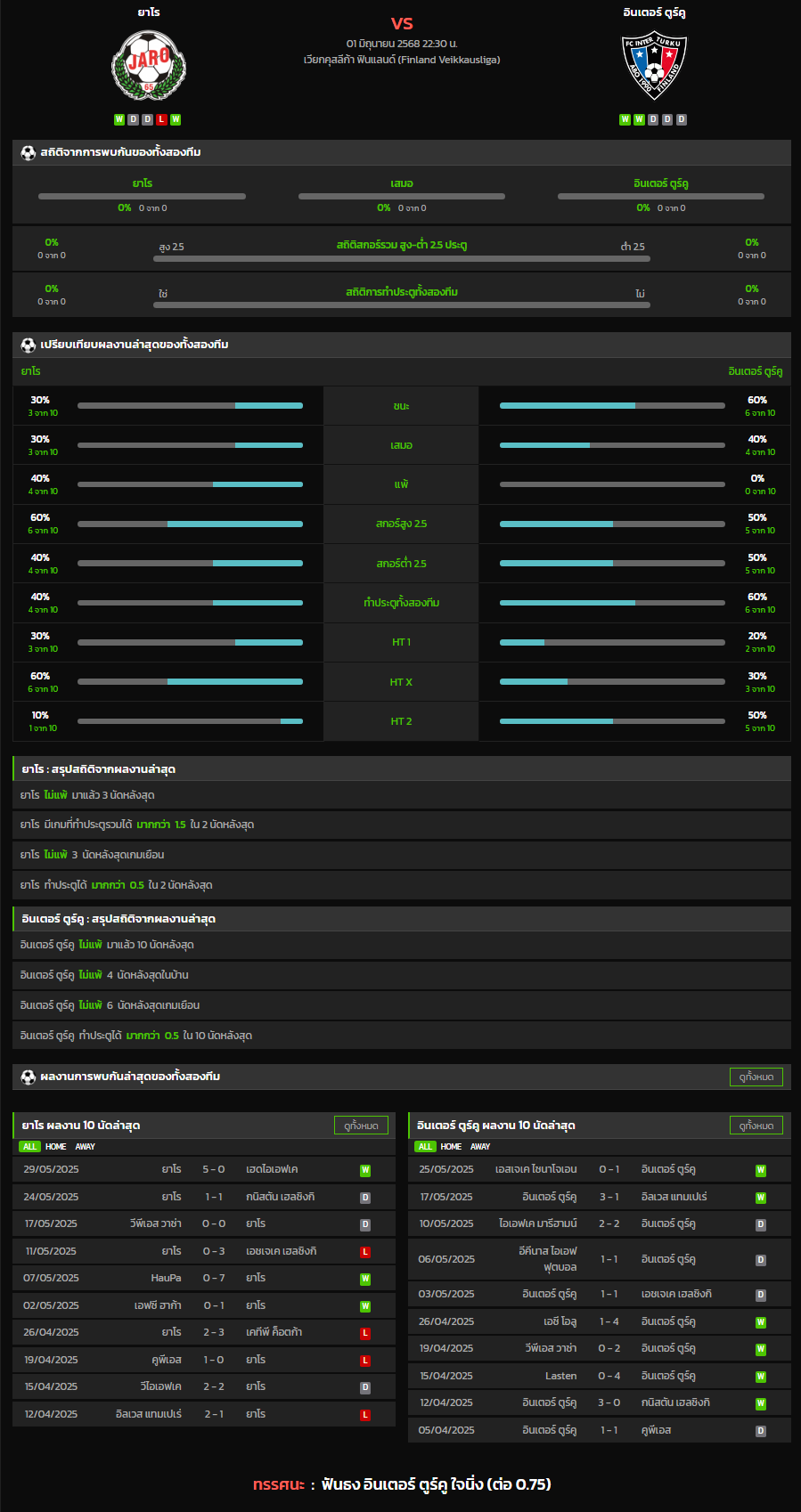The width and height of the screenshot is (801, 1512).
Task: Click 'สกอร์ต่ำ 2.5' label in comparison table
Action: [401, 564]
